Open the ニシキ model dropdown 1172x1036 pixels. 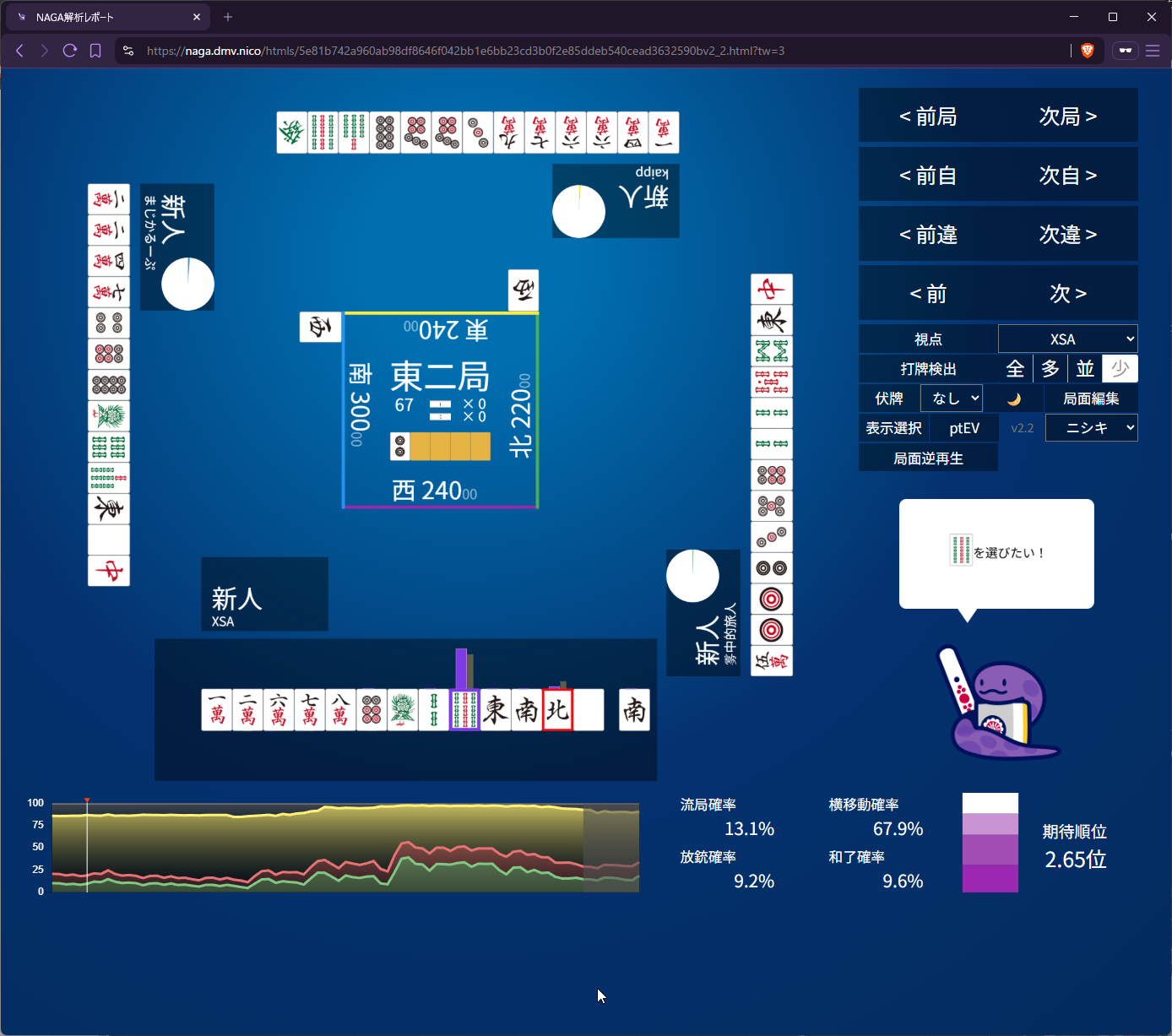(1091, 428)
